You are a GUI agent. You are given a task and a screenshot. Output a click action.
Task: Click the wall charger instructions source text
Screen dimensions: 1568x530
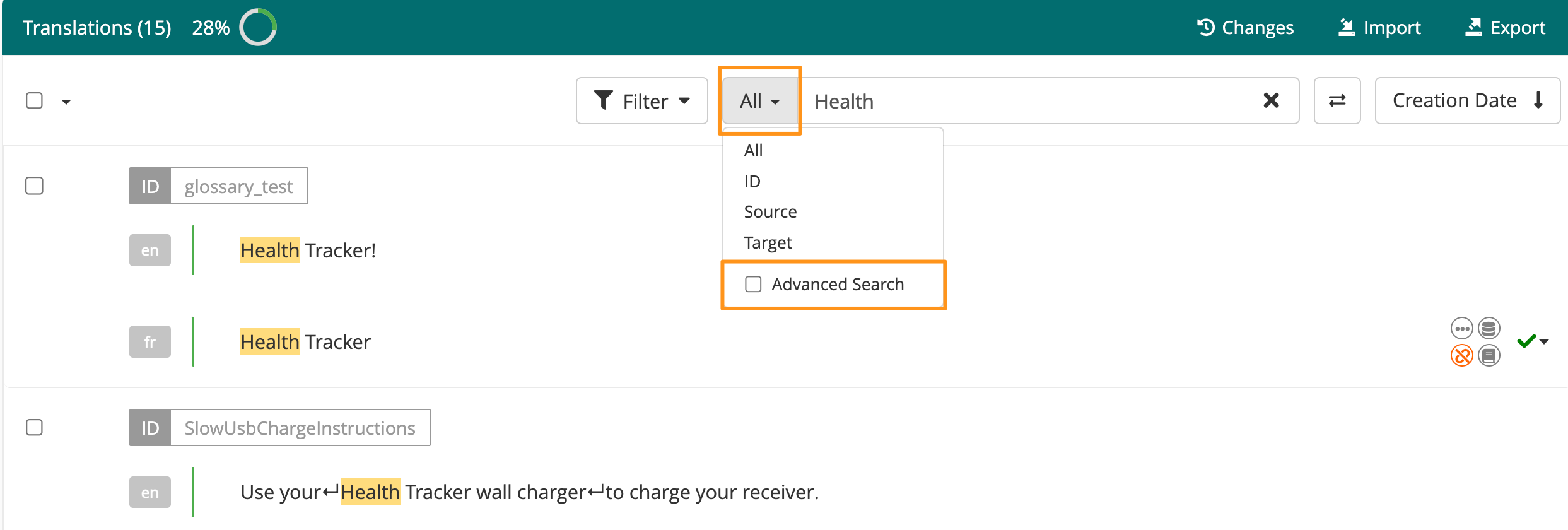click(x=529, y=492)
